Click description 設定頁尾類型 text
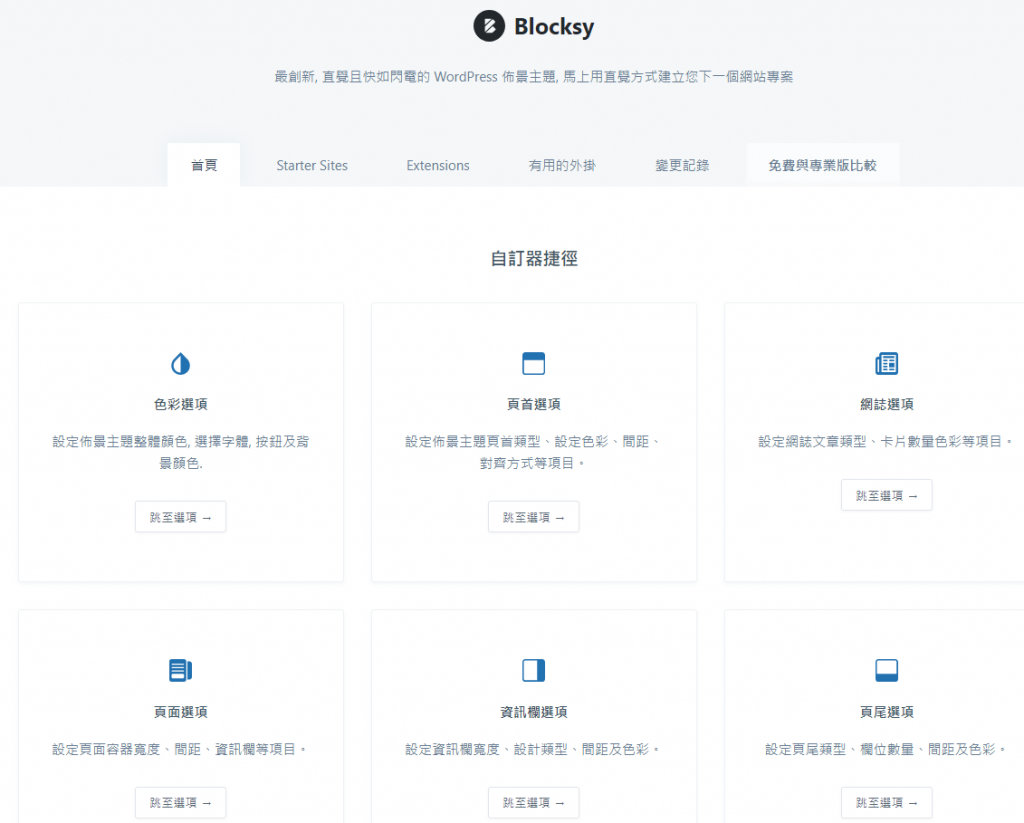The width and height of the screenshot is (1024, 823). [x=886, y=749]
